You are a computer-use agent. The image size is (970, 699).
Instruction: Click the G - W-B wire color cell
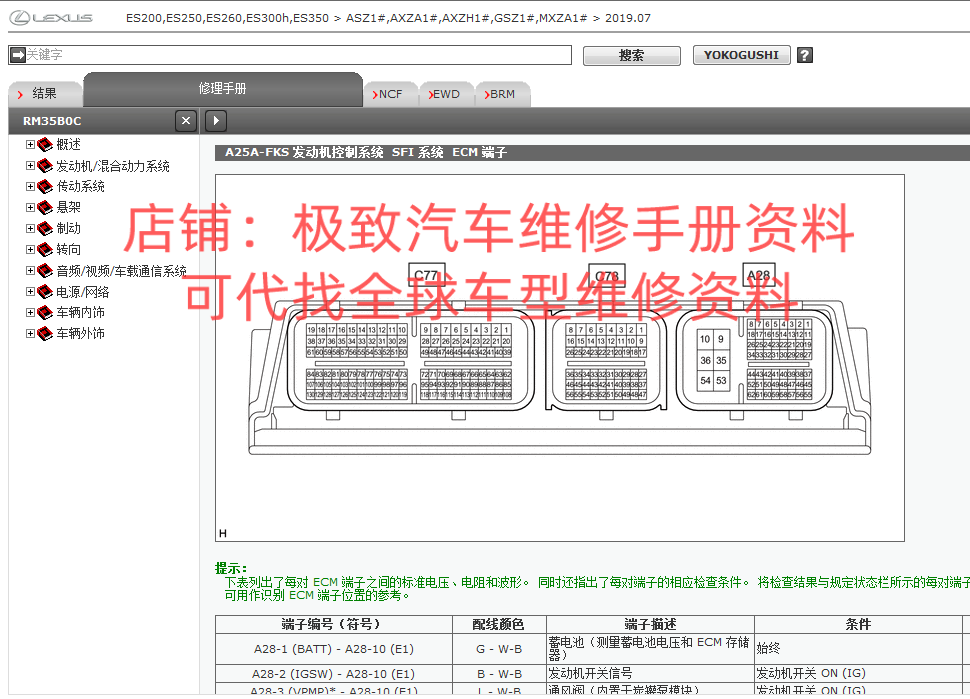pos(499,649)
